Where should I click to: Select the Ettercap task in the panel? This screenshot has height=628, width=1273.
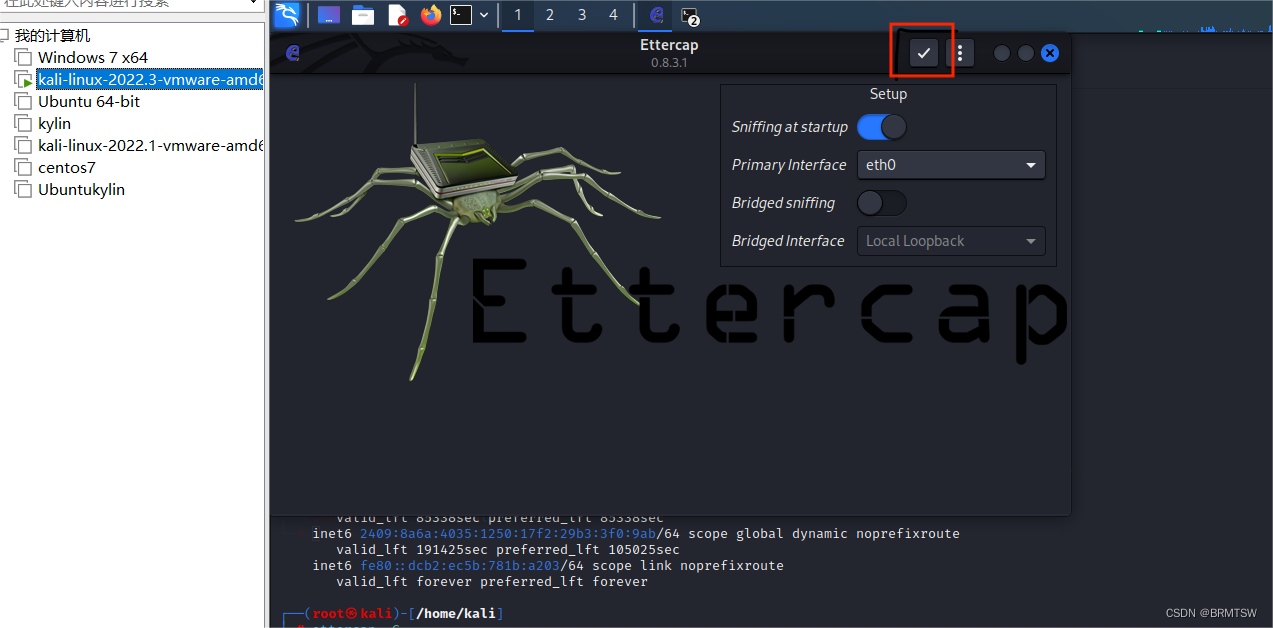coord(657,15)
